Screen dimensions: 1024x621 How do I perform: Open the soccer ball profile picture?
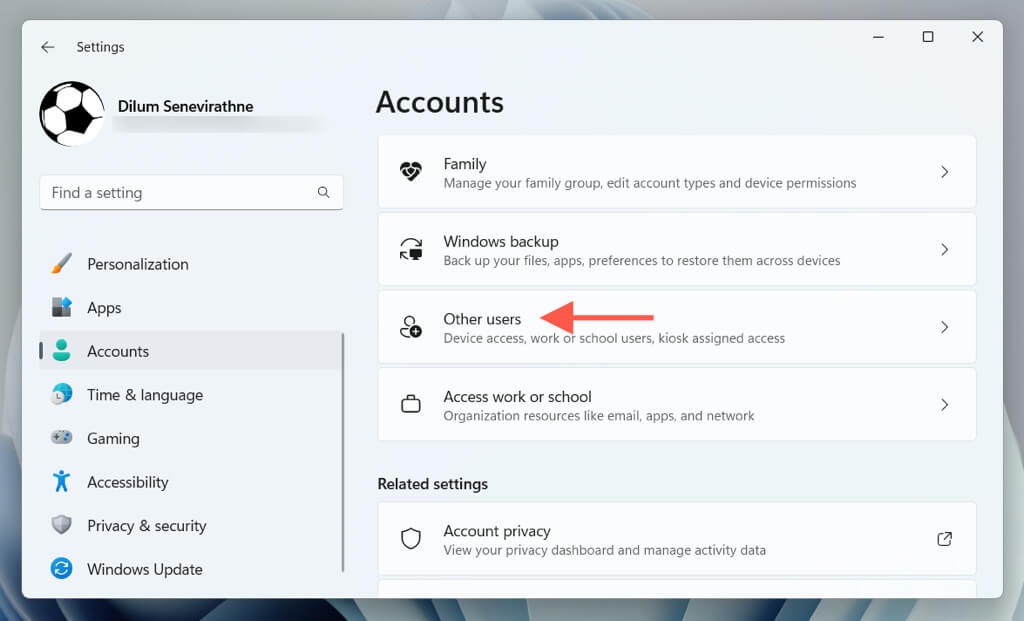72,114
